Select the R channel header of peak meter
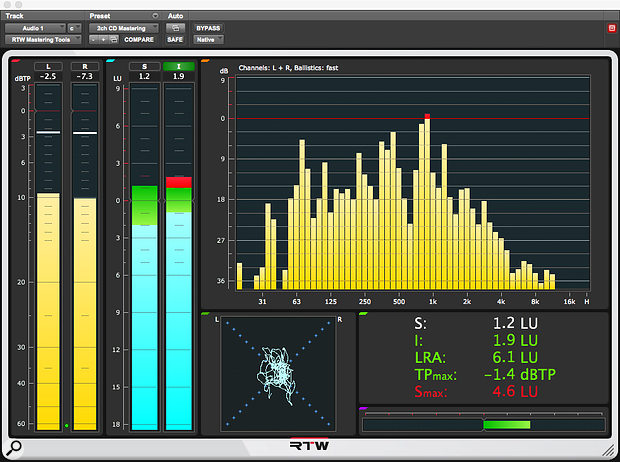The height and width of the screenshot is (462, 620). point(85,66)
